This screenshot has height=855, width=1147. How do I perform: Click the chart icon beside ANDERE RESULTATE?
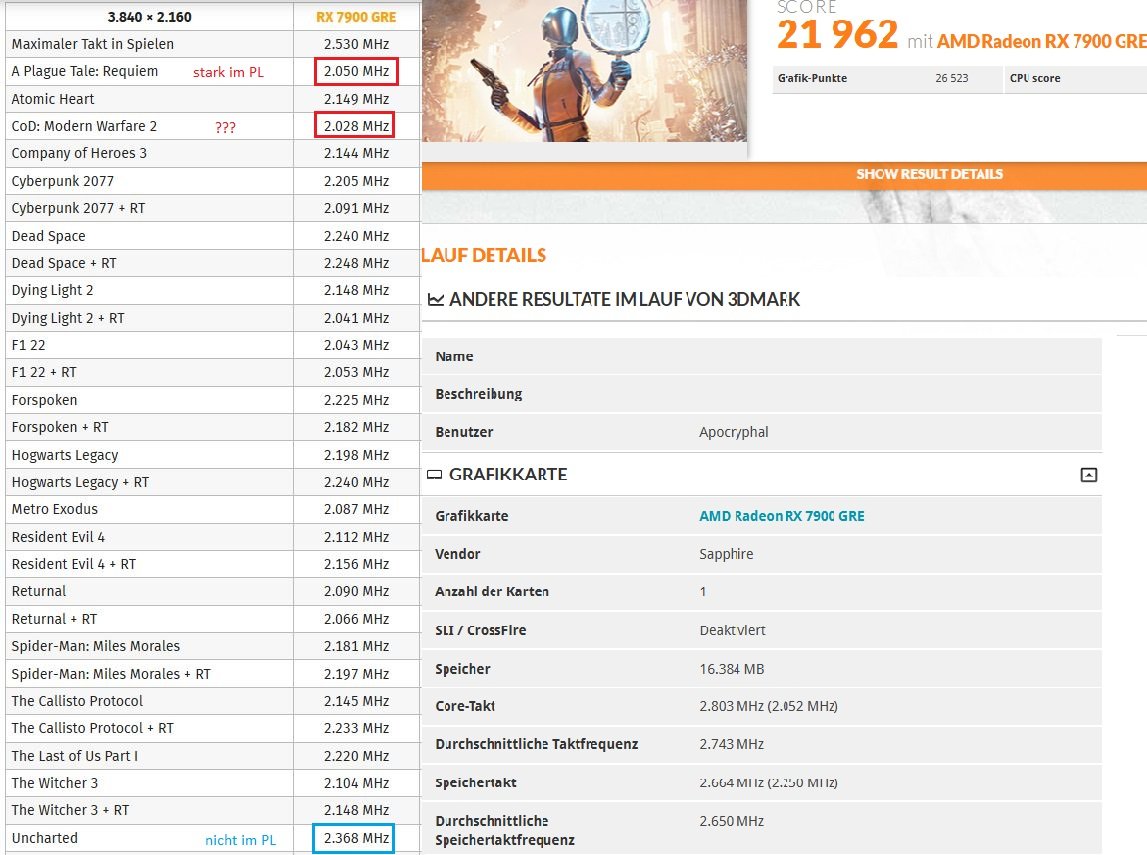(436, 299)
